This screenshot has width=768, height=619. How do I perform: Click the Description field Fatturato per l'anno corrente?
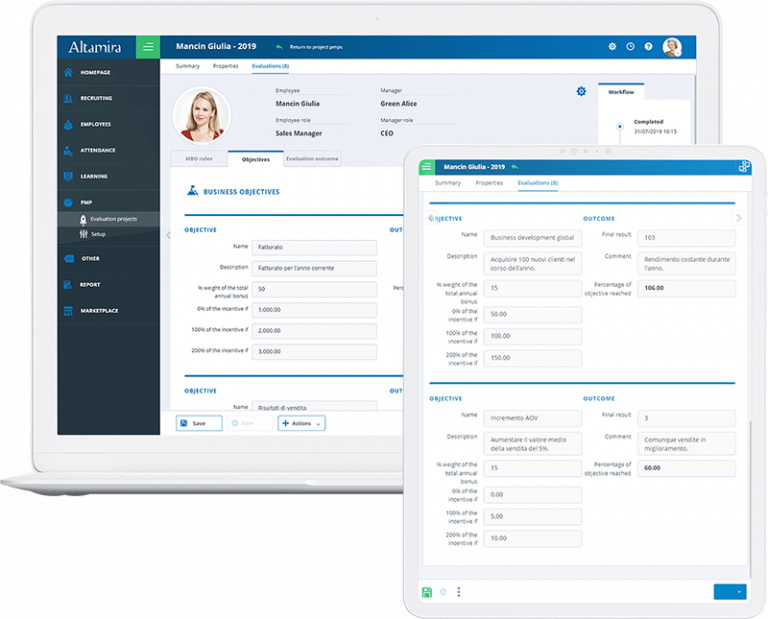tap(314, 268)
